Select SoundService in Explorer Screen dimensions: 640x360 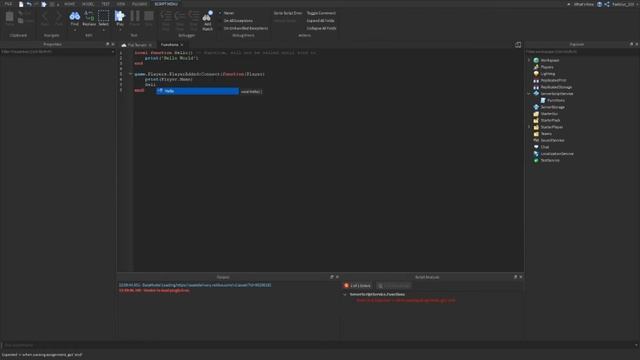pos(552,140)
